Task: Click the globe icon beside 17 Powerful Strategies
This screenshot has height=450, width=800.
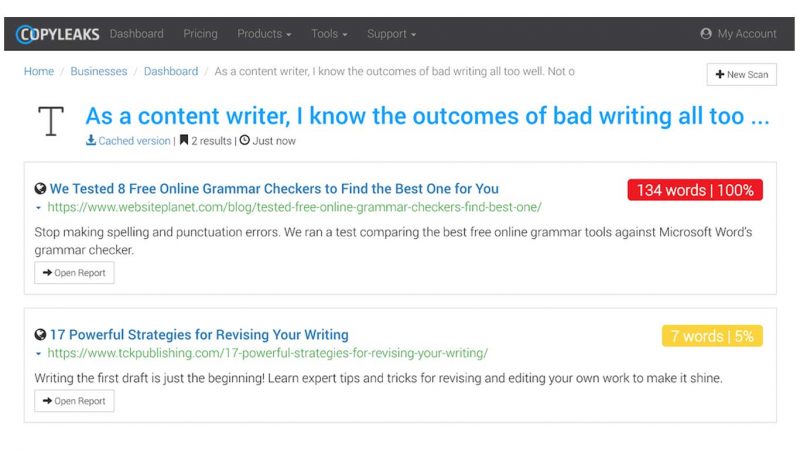Action: pos(40,335)
